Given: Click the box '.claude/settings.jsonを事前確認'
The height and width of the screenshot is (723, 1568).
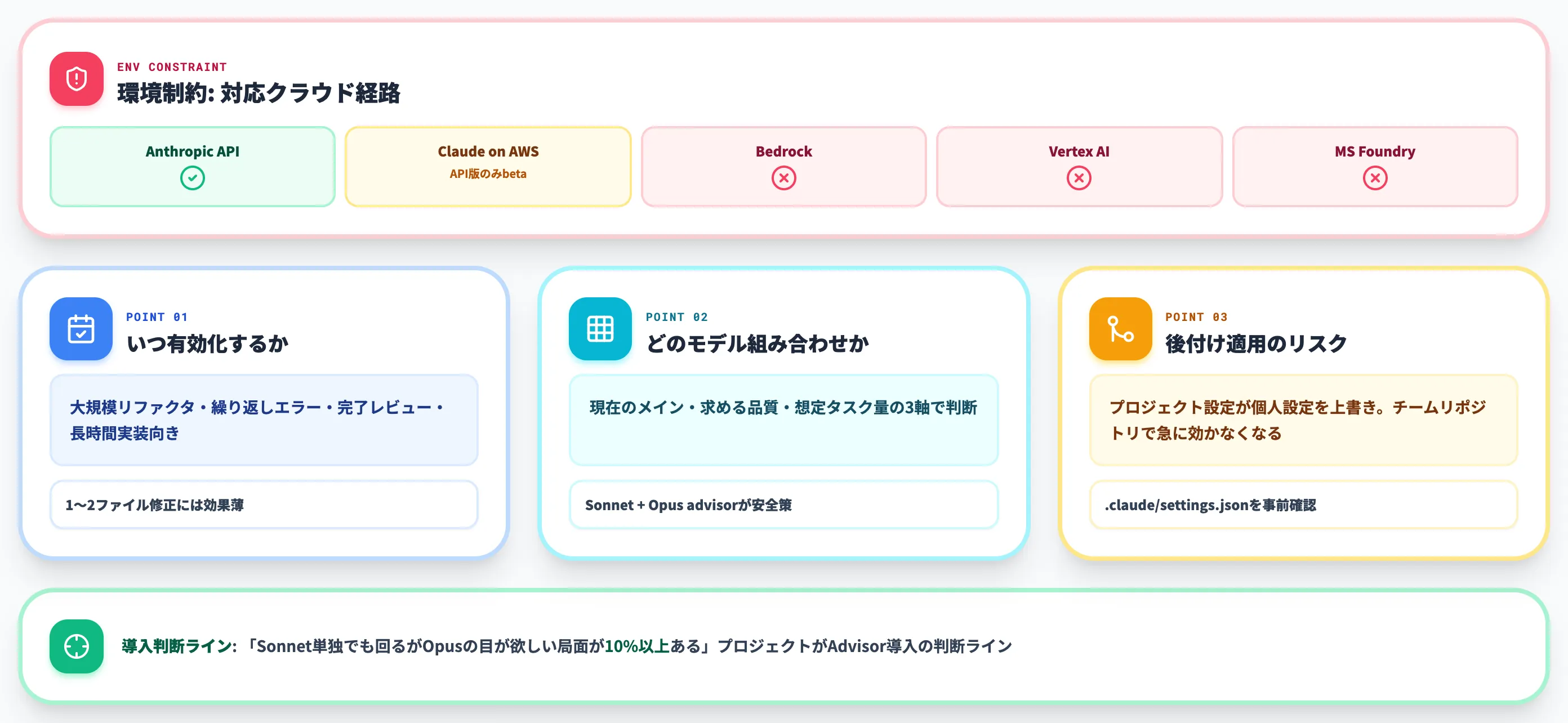Looking at the screenshot, I should tap(1303, 505).
